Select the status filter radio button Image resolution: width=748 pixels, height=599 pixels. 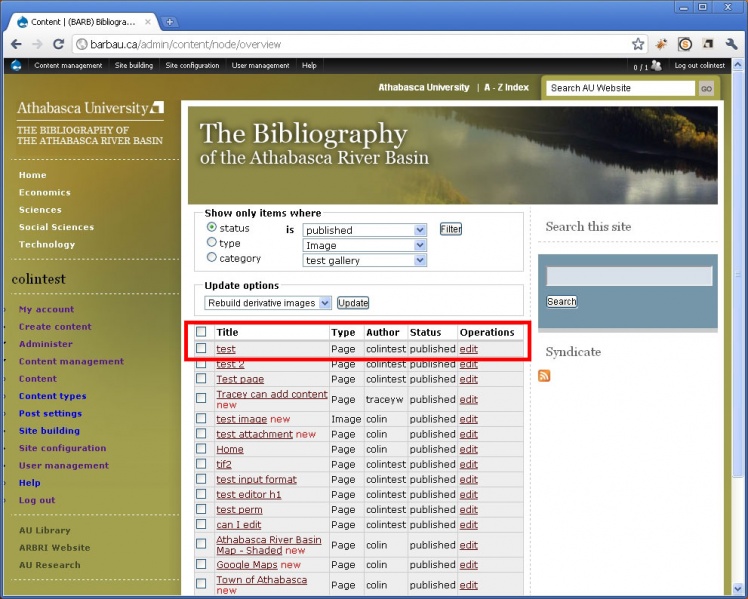tap(211, 227)
